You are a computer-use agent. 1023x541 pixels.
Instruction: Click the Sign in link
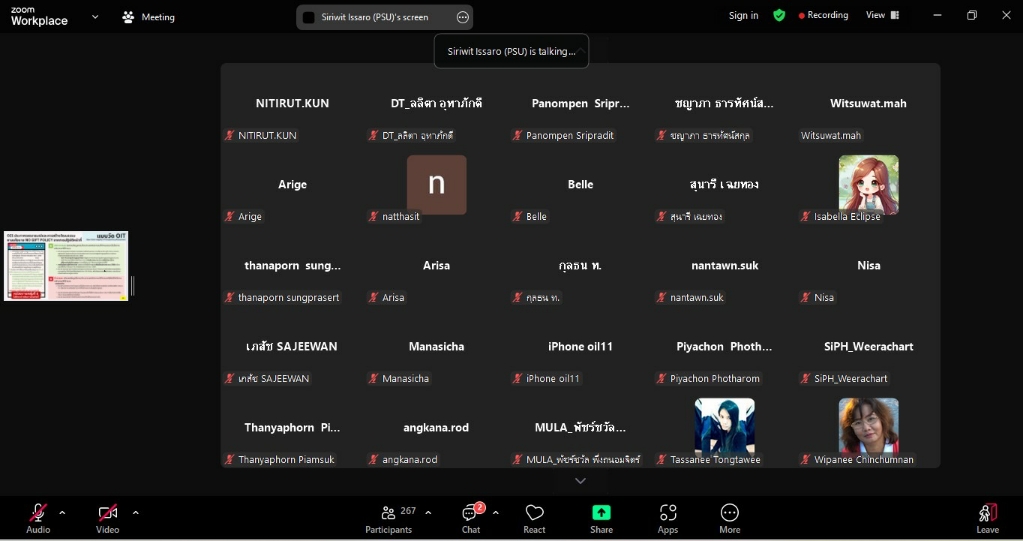pos(743,16)
